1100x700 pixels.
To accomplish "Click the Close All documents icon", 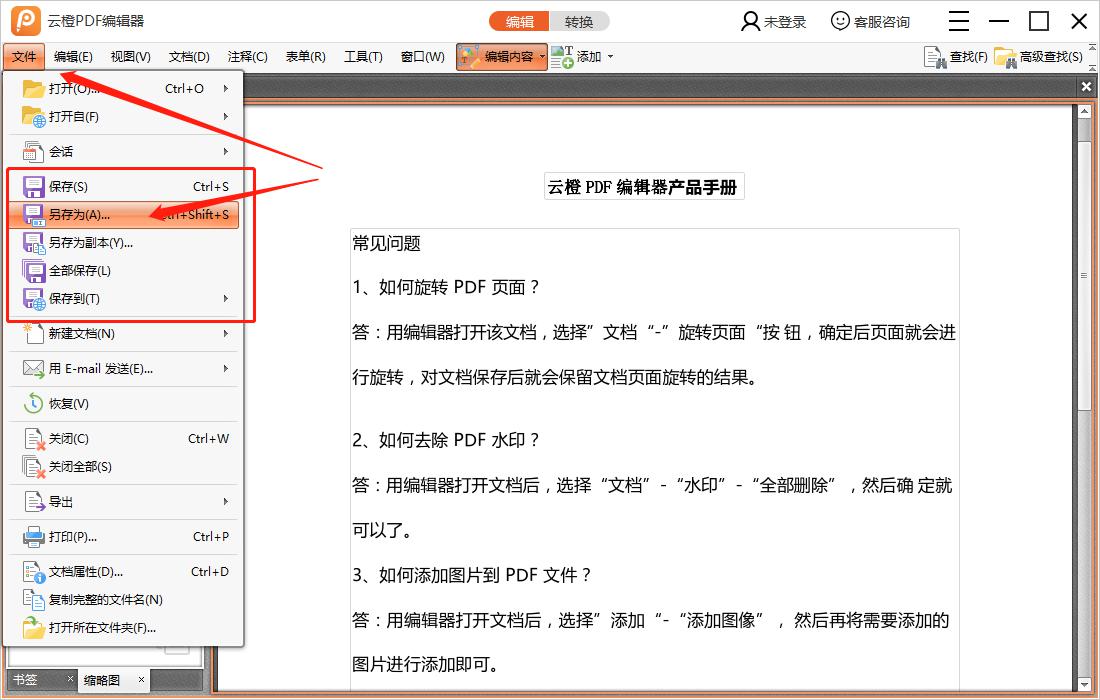I will click(x=33, y=467).
